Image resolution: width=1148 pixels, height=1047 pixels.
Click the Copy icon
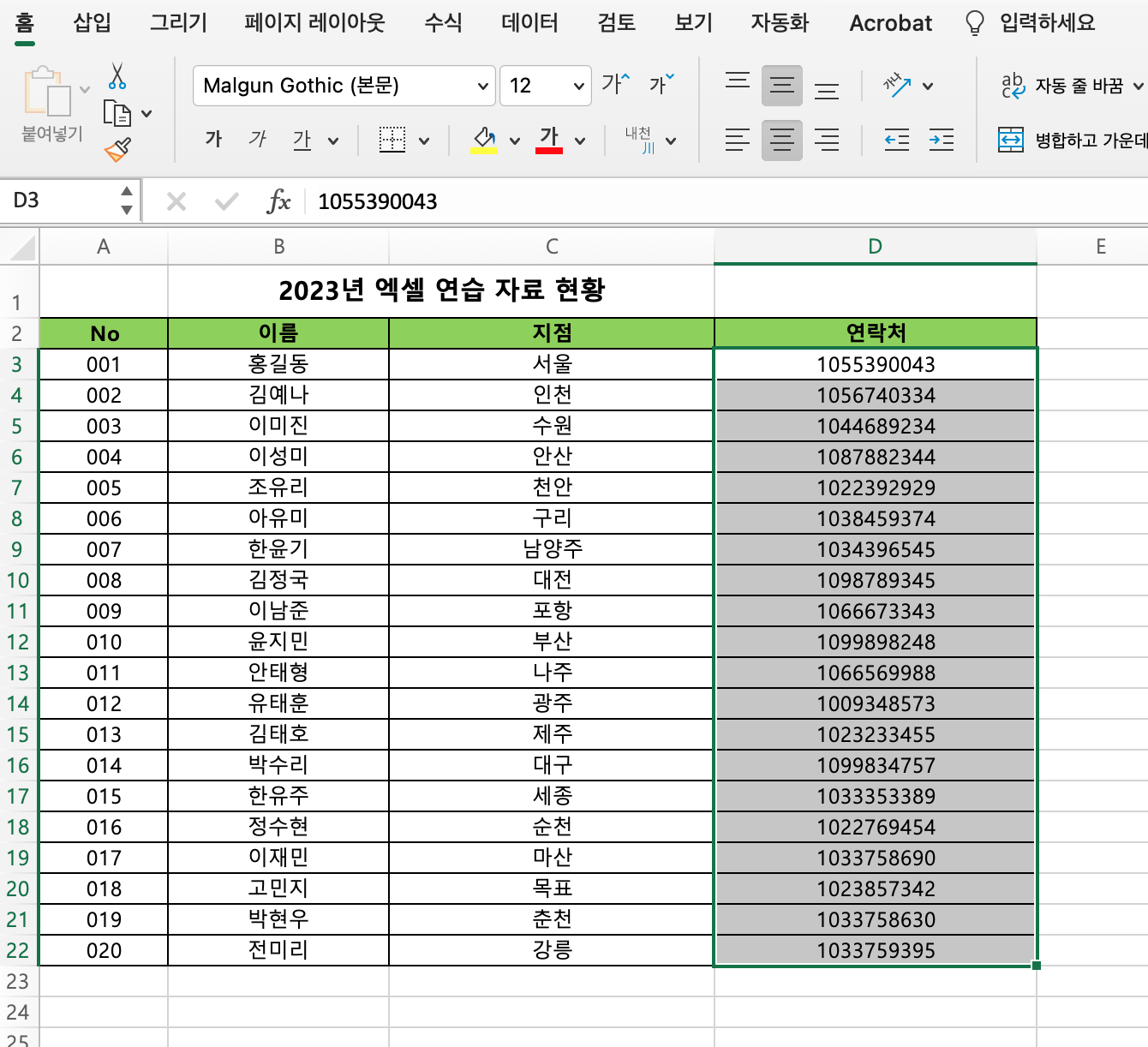[x=117, y=113]
